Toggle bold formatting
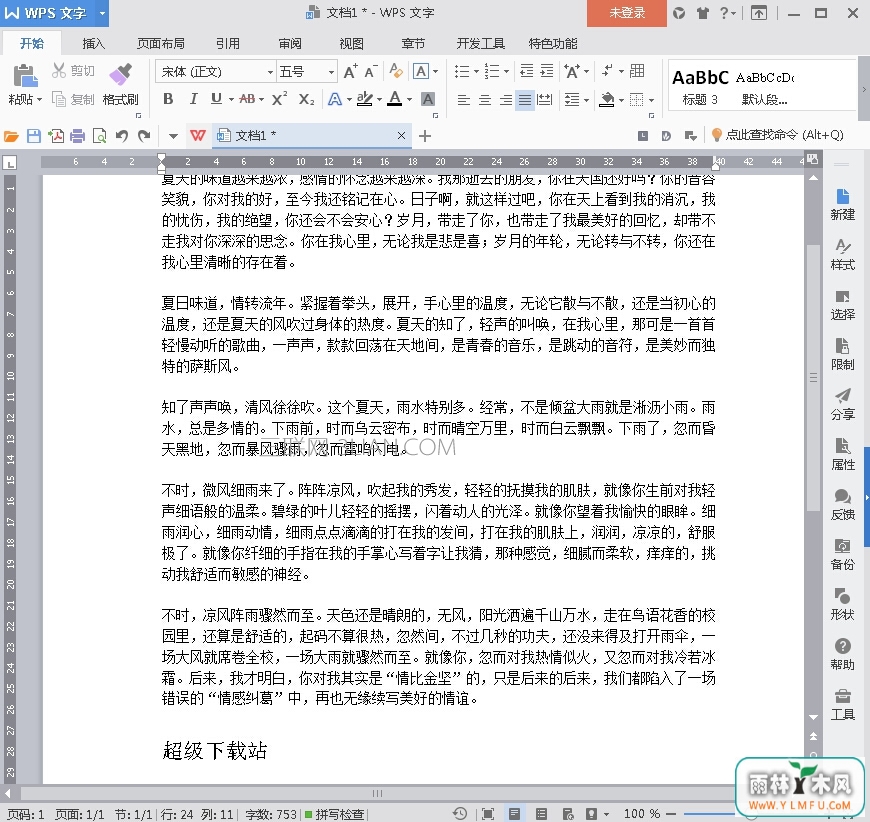This screenshot has height=822, width=870. (x=168, y=99)
